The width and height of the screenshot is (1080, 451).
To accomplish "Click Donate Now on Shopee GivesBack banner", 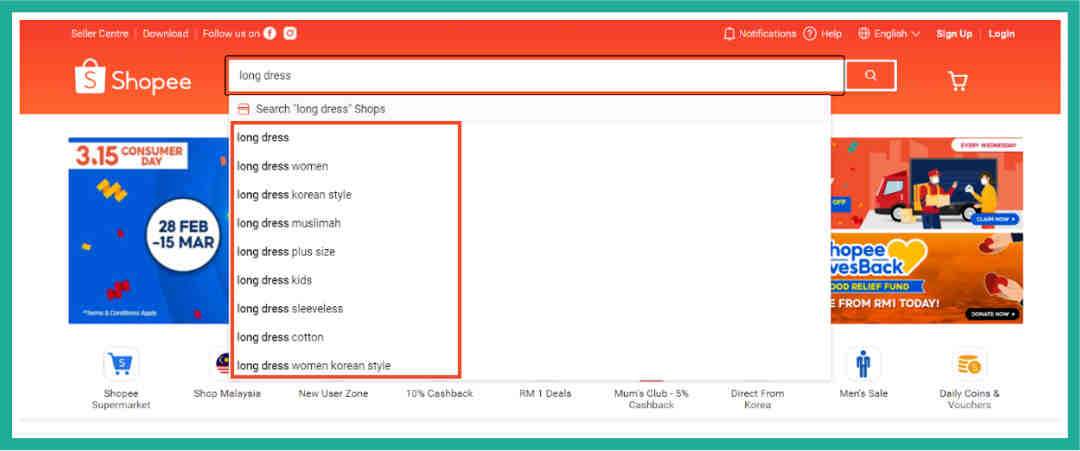I will [x=993, y=314].
